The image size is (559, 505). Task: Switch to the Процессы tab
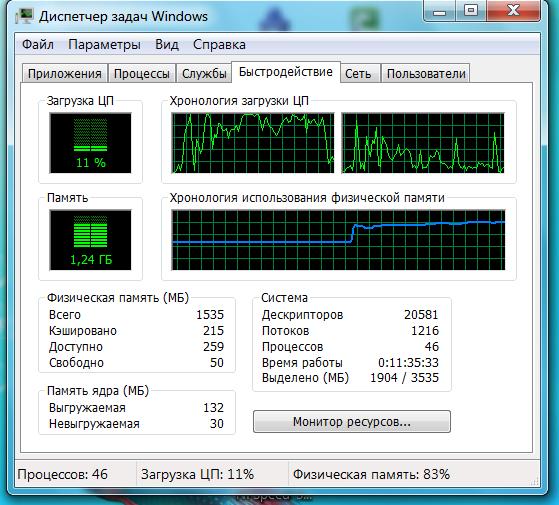point(142,74)
